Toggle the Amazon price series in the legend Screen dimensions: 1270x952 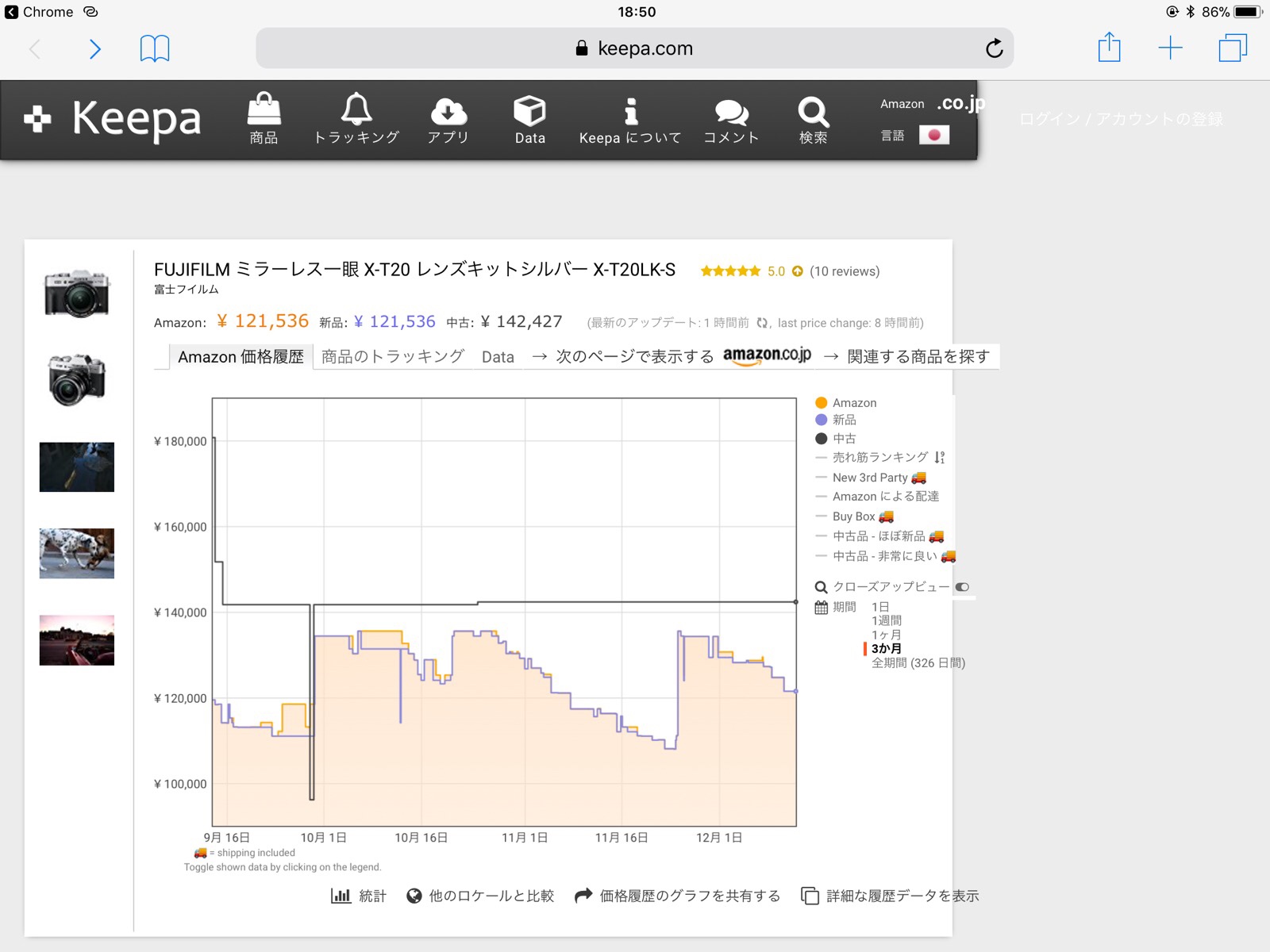[846, 403]
